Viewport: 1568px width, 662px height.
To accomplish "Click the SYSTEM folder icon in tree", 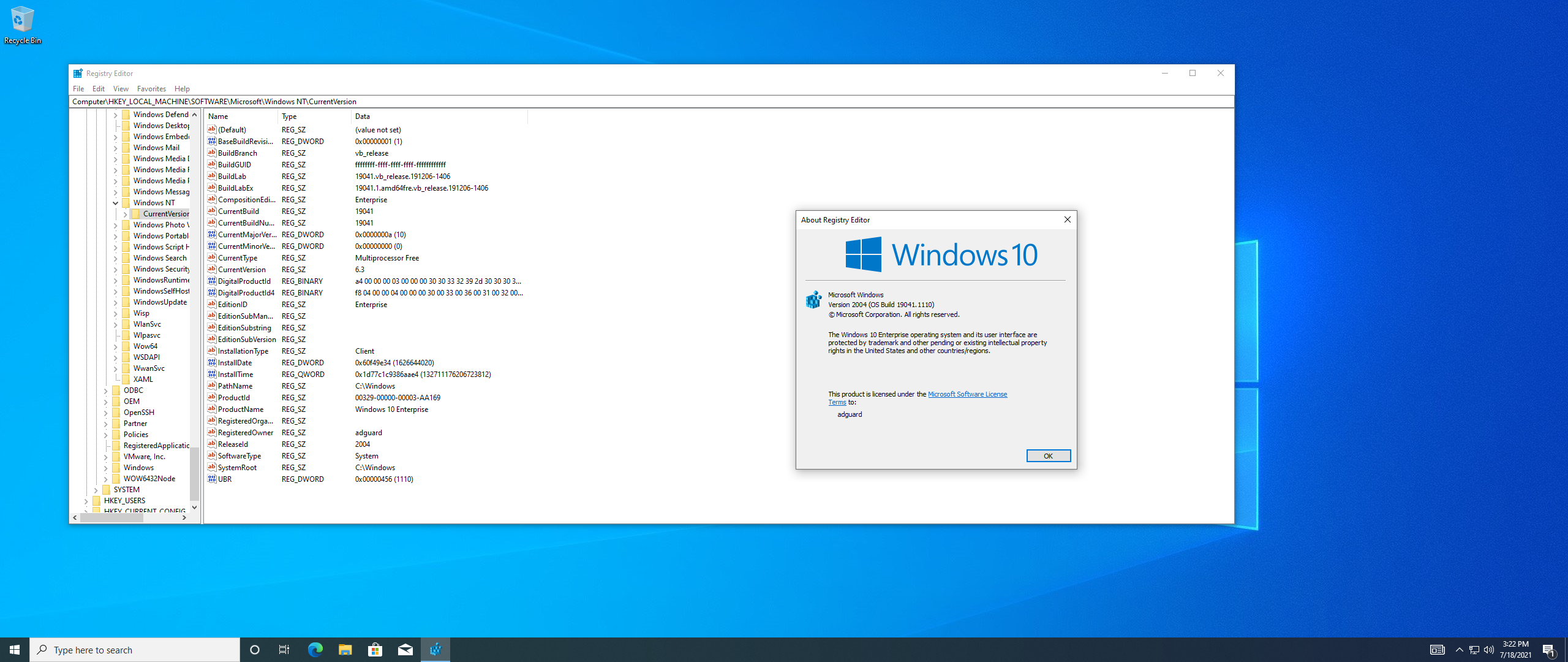I will 107,490.
